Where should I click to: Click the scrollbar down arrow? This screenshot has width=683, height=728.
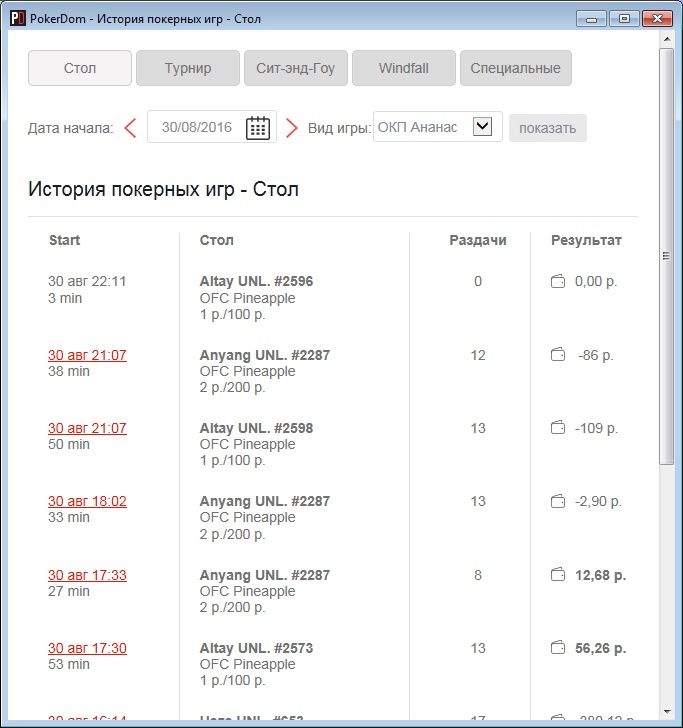pos(667,712)
